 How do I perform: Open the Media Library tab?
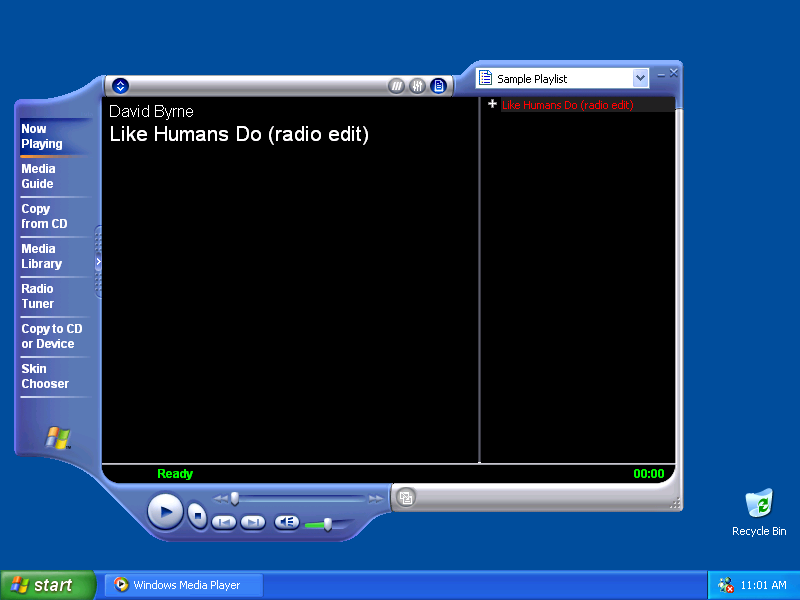[x=41, y=256]
